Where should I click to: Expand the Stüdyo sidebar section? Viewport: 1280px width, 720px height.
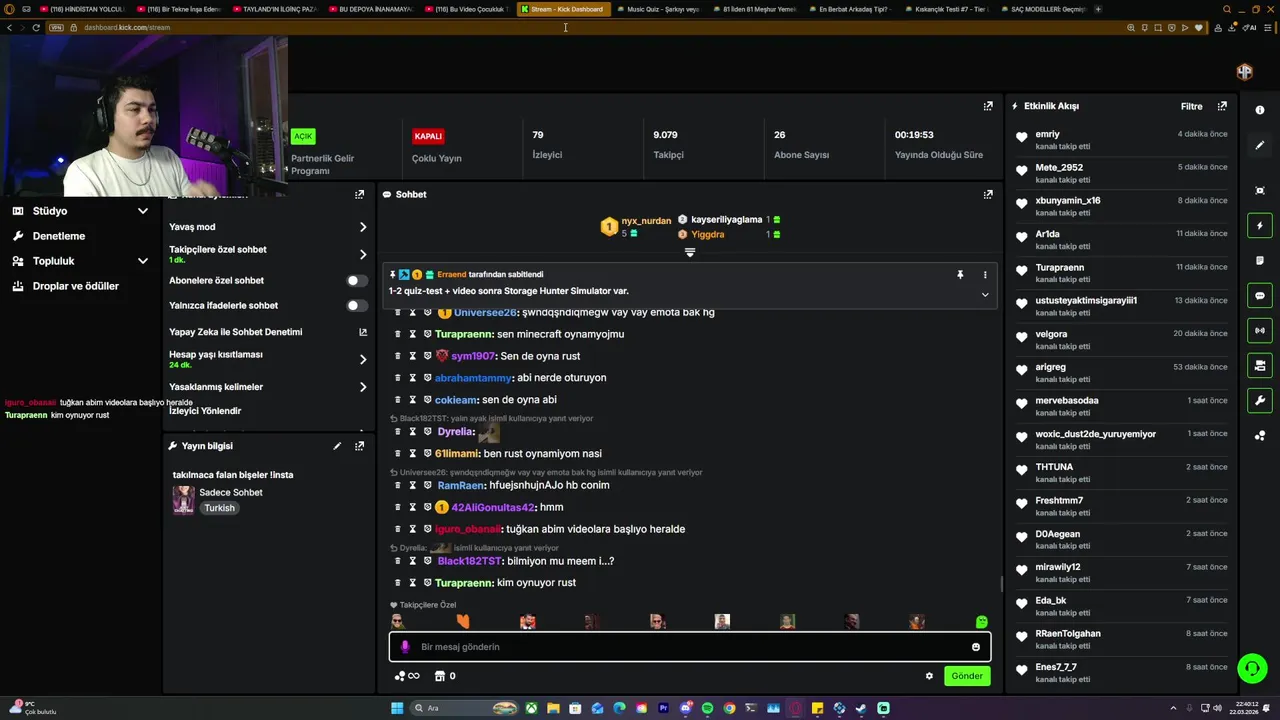tap(143, 211)
